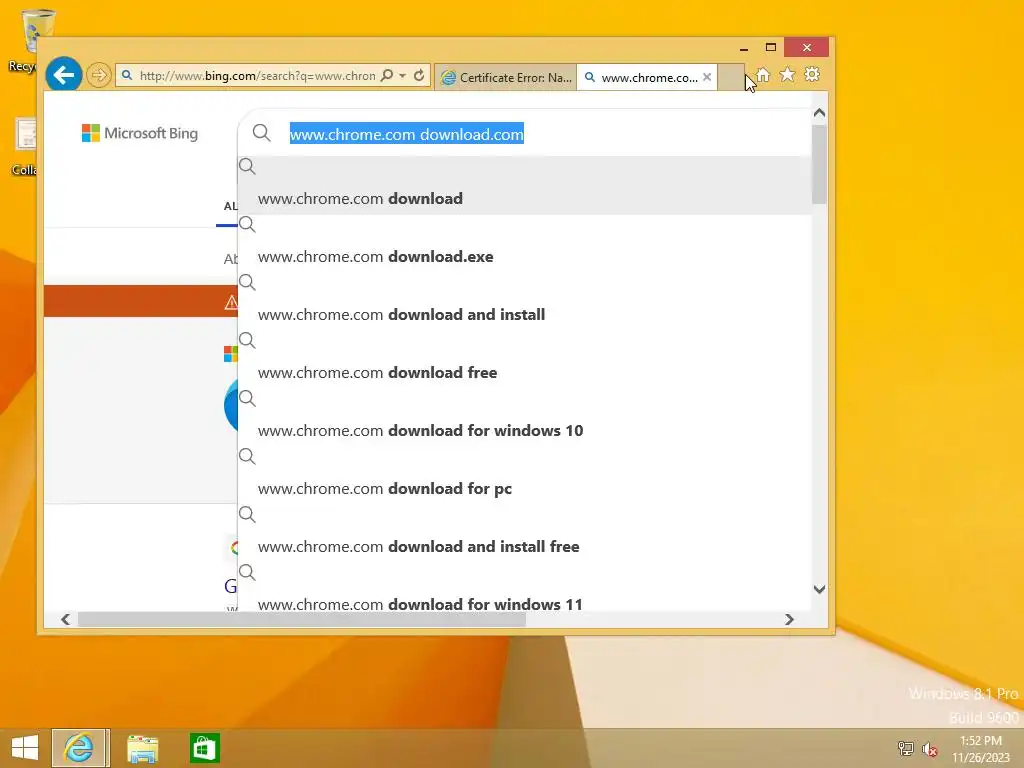1024x768 pixels.
Task: Go back with the blue Back arrow
Action: click(64, 75)
